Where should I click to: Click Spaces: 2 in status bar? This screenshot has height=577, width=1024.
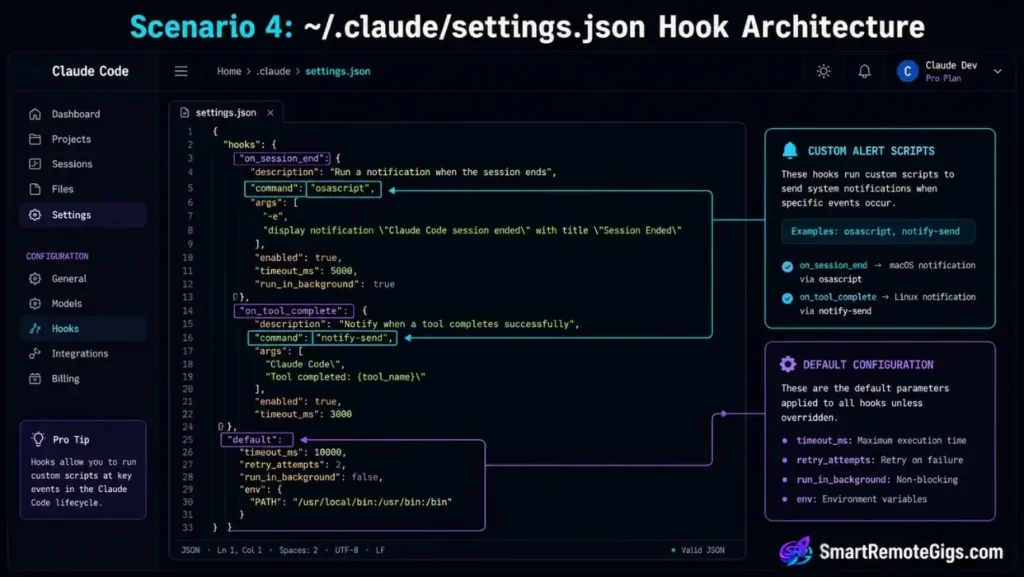[298, 550]
